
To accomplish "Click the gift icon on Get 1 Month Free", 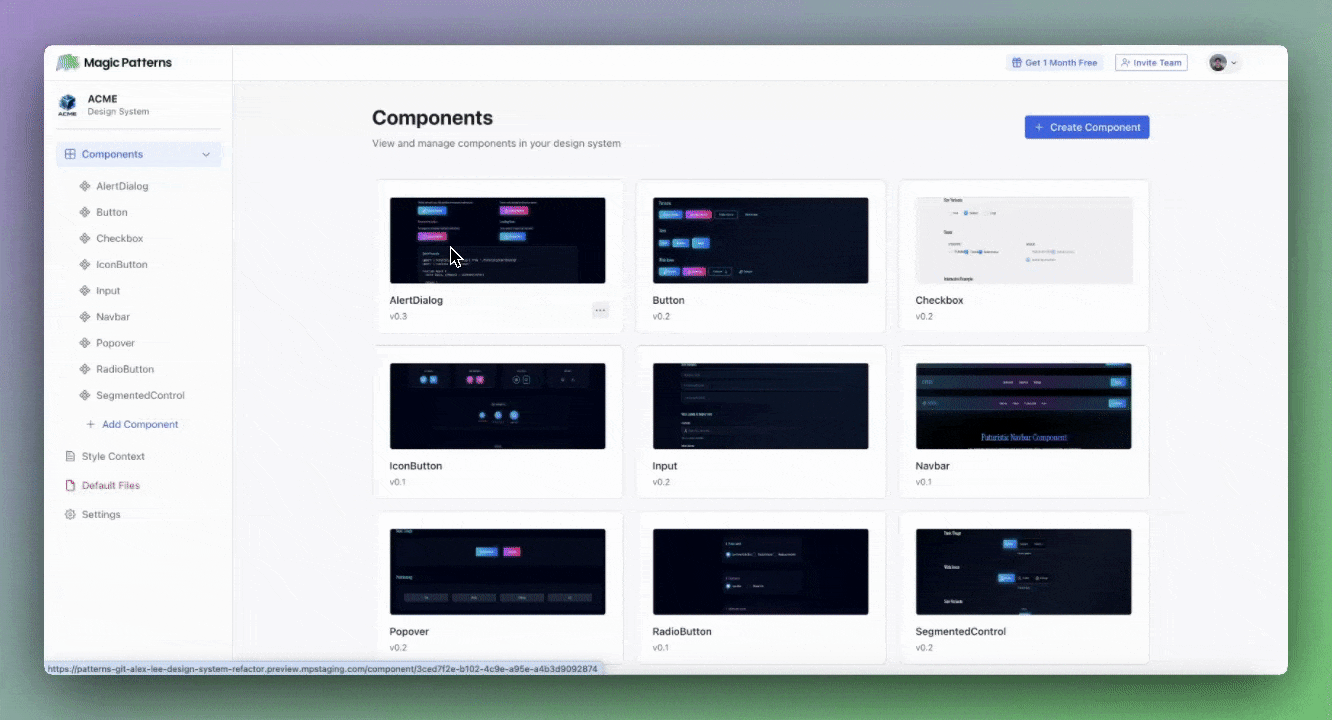I will pyautogui.click(x=1016, y=62).
